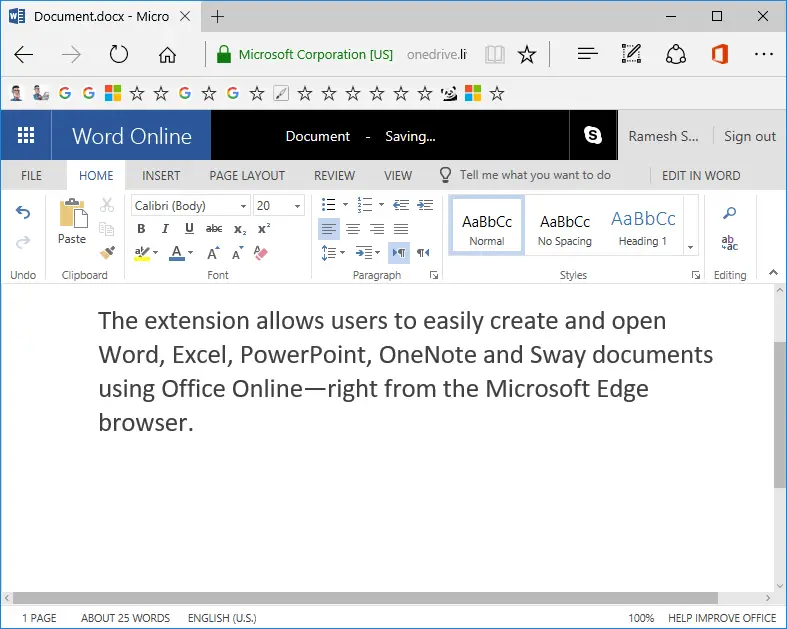Image resolution: width=787 pixels, height=629 pixels.
Task: Apply blue font color button
Action: (177, 253)
